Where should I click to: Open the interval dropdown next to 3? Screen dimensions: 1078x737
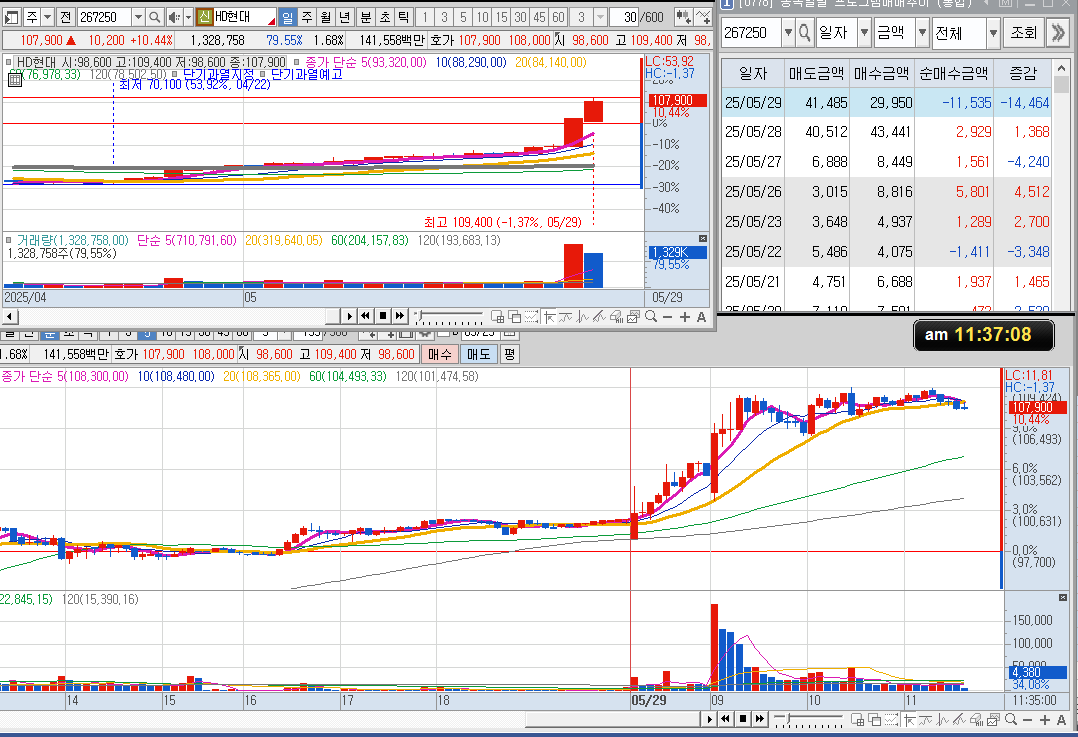click(600, 16)
